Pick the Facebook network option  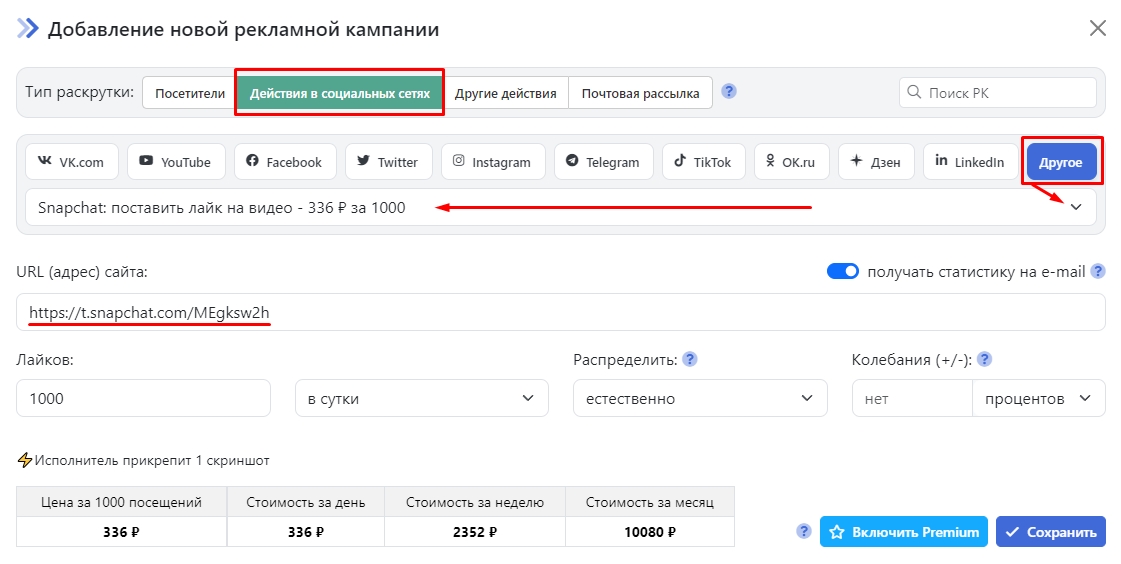pos(285,162)
